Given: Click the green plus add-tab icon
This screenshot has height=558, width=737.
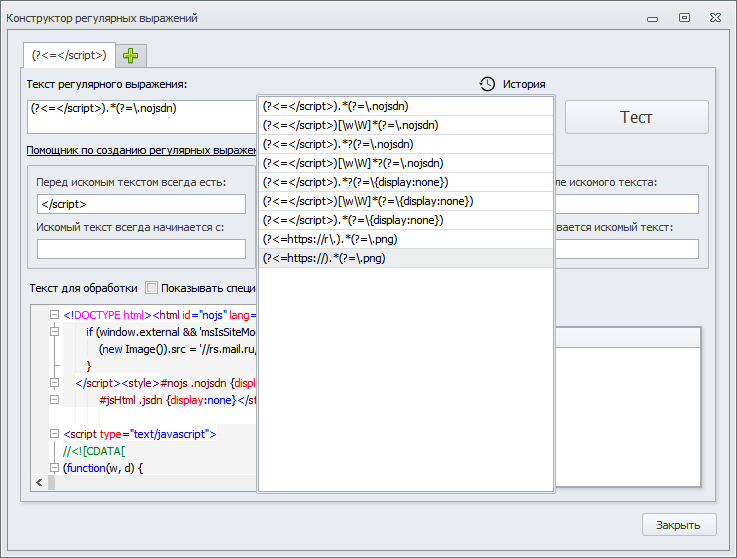Looking at the screenshot, I should click(132, 54).
